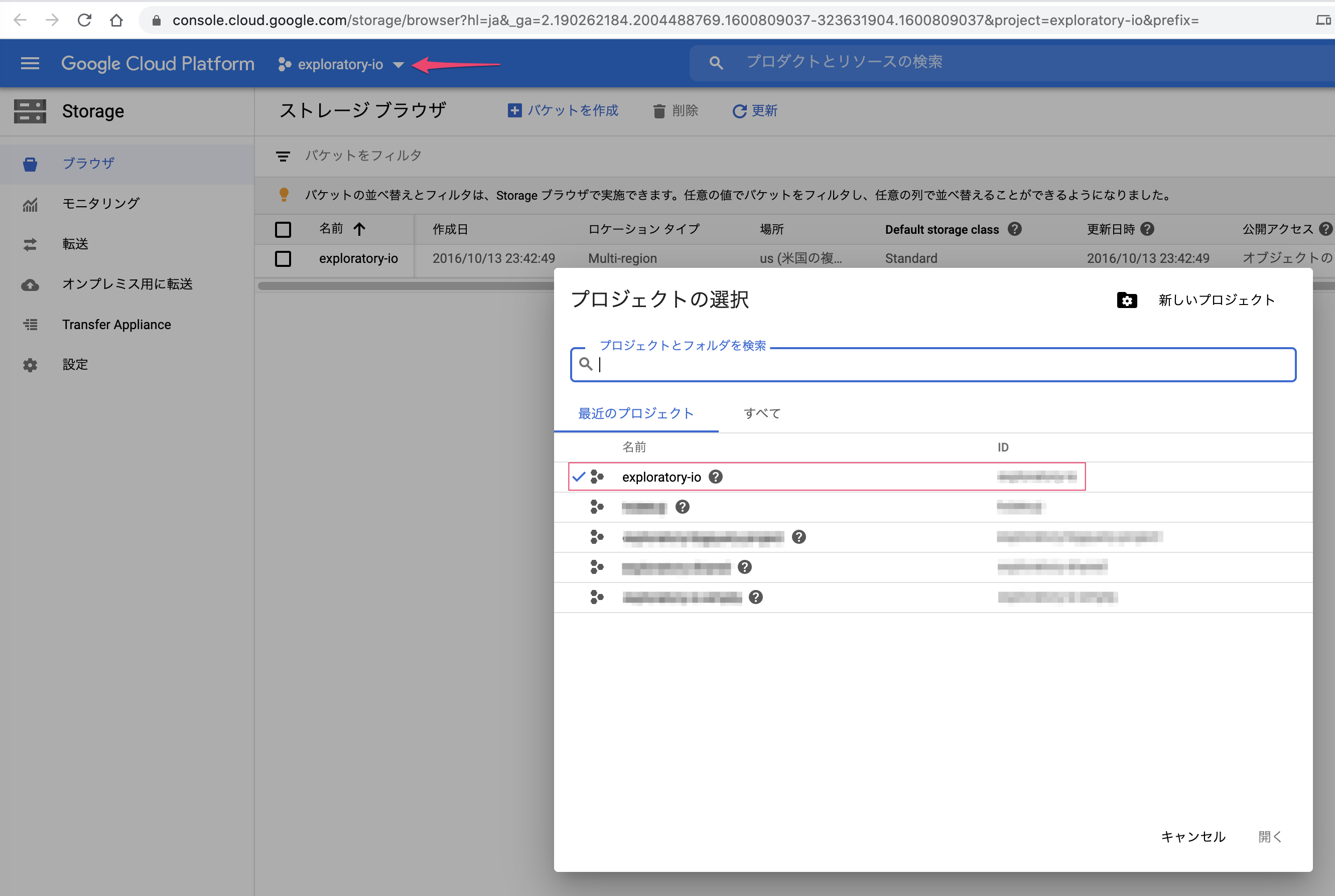Switch to the すべて tab

click(762, 413)
